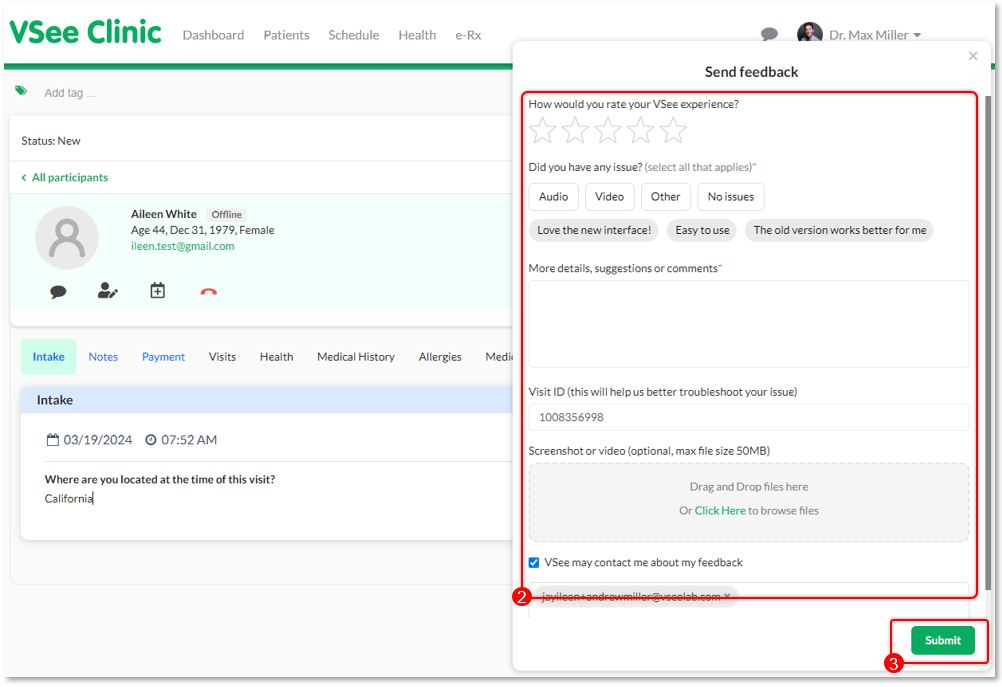1002x687 pixels.
Task: Click the Offline status badge
Action: [x=227, y=215]
